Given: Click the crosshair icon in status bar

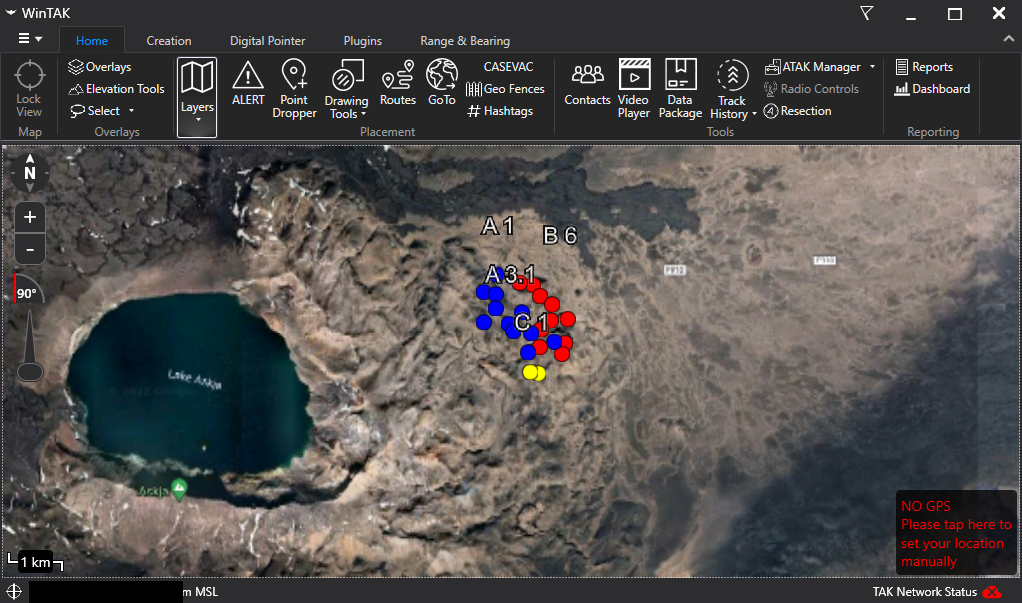Looking at the screenshot, I should (x=14, y=592).
